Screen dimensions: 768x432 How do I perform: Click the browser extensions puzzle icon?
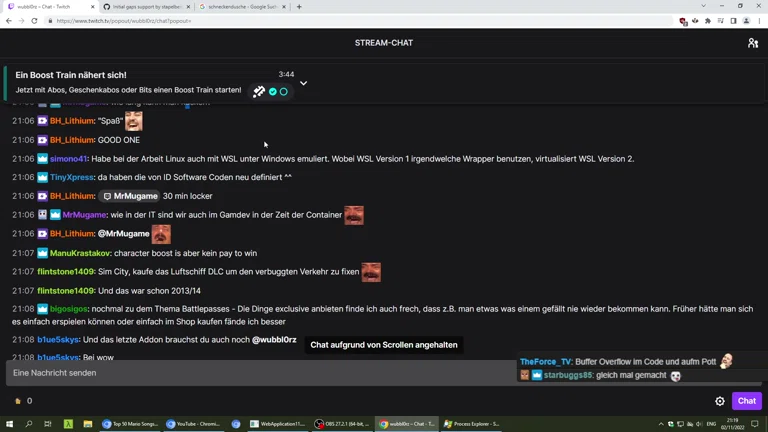click(x=708, y=21)
